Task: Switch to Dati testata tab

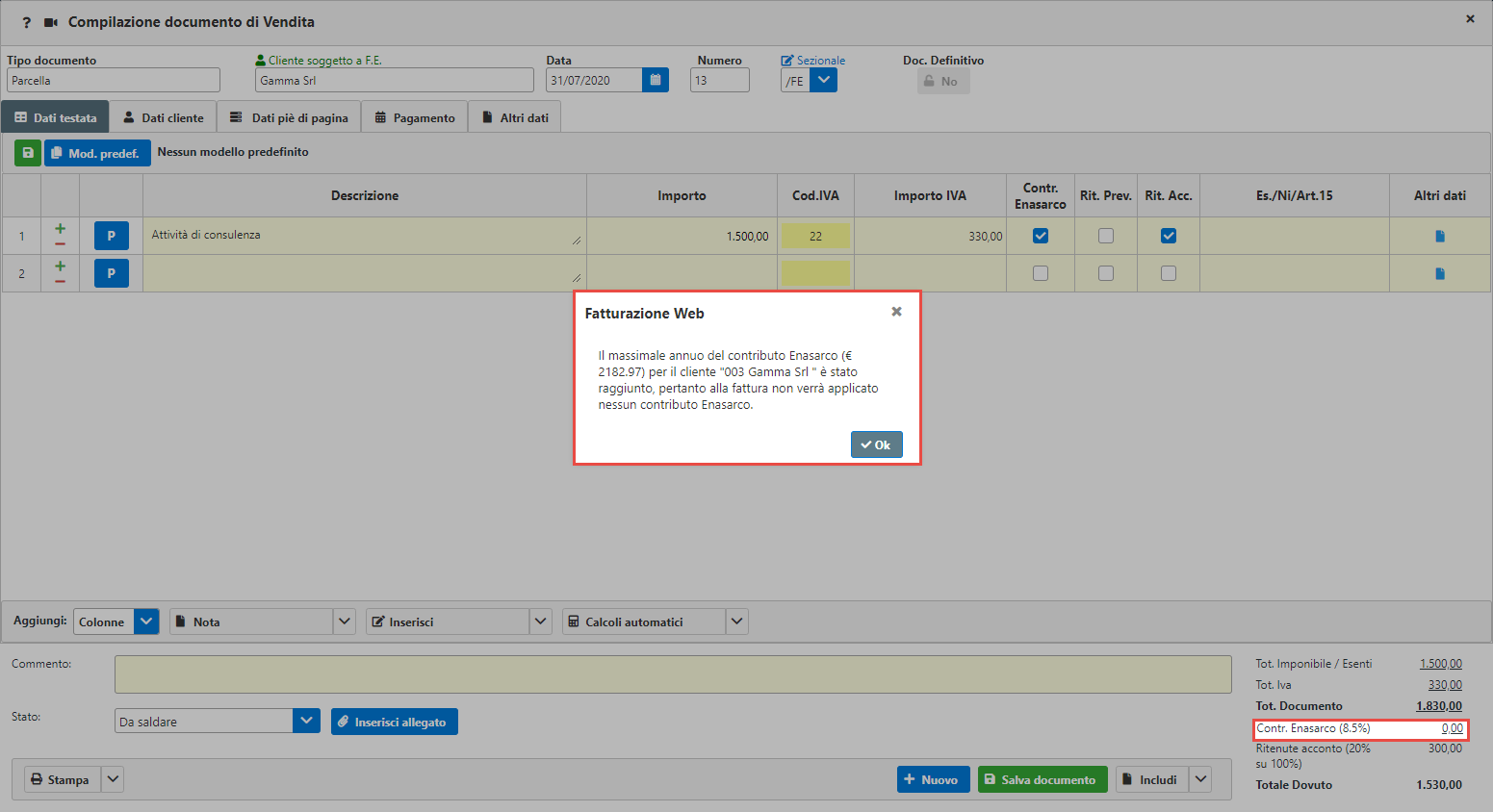Action: [x=55, y=117]
